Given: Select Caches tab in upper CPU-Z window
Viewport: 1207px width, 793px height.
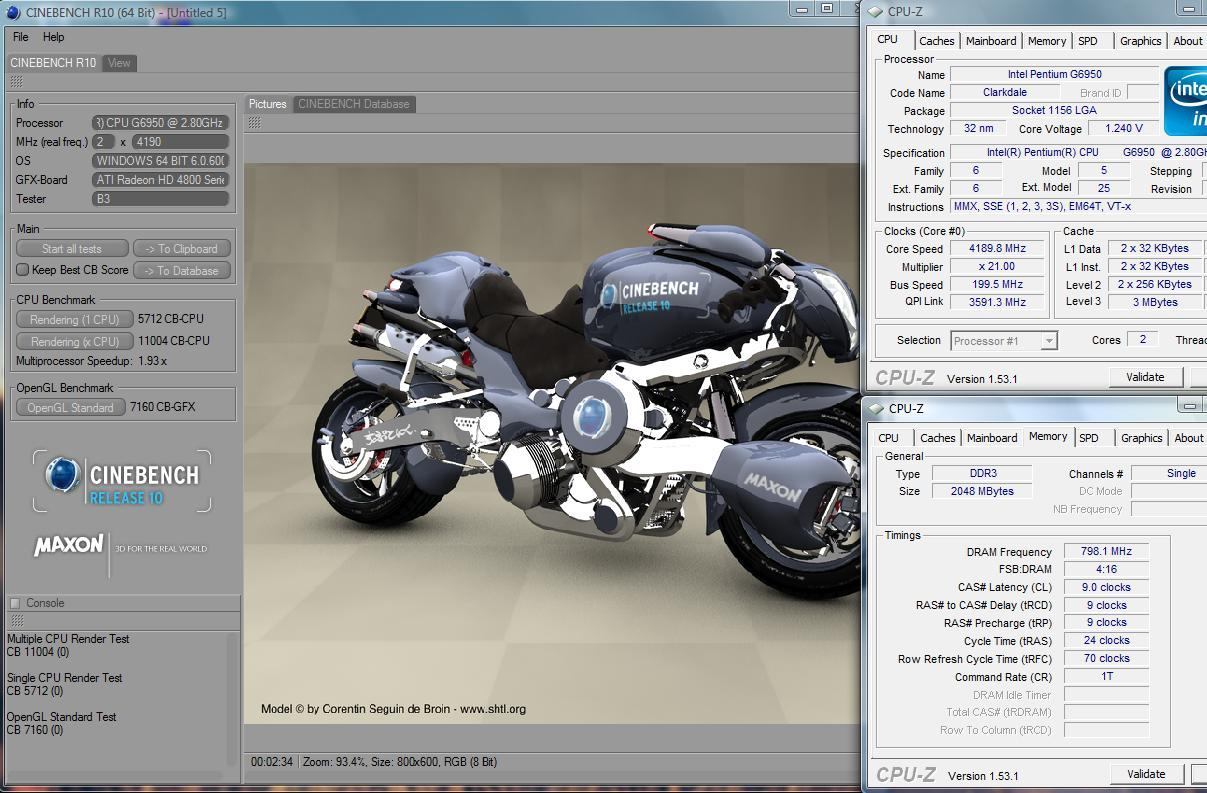Looking at the screenshot, I should pyautogui.click(x=937, y=41).
